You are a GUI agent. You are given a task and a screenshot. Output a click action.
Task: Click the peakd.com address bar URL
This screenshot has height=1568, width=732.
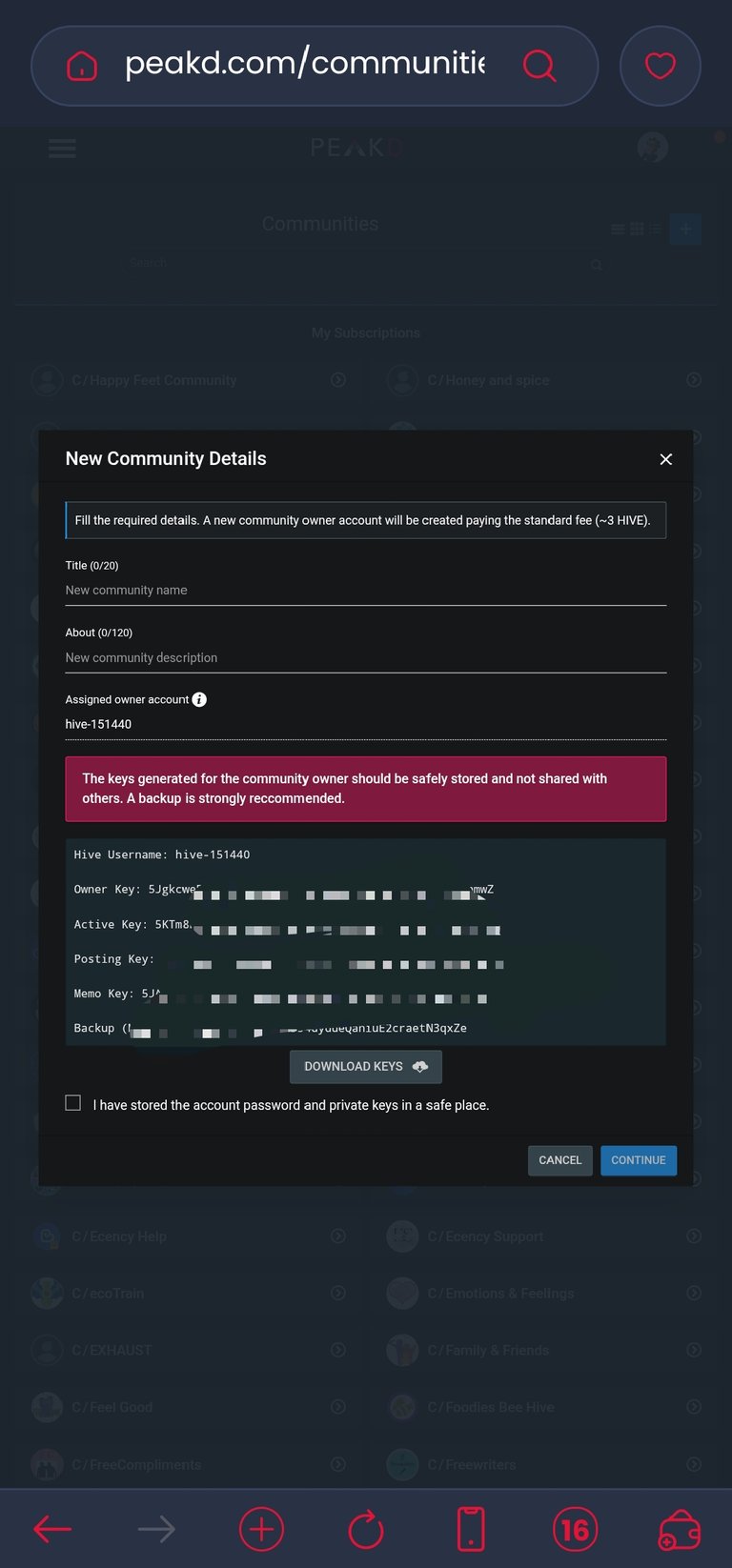[x=305, y=63]
